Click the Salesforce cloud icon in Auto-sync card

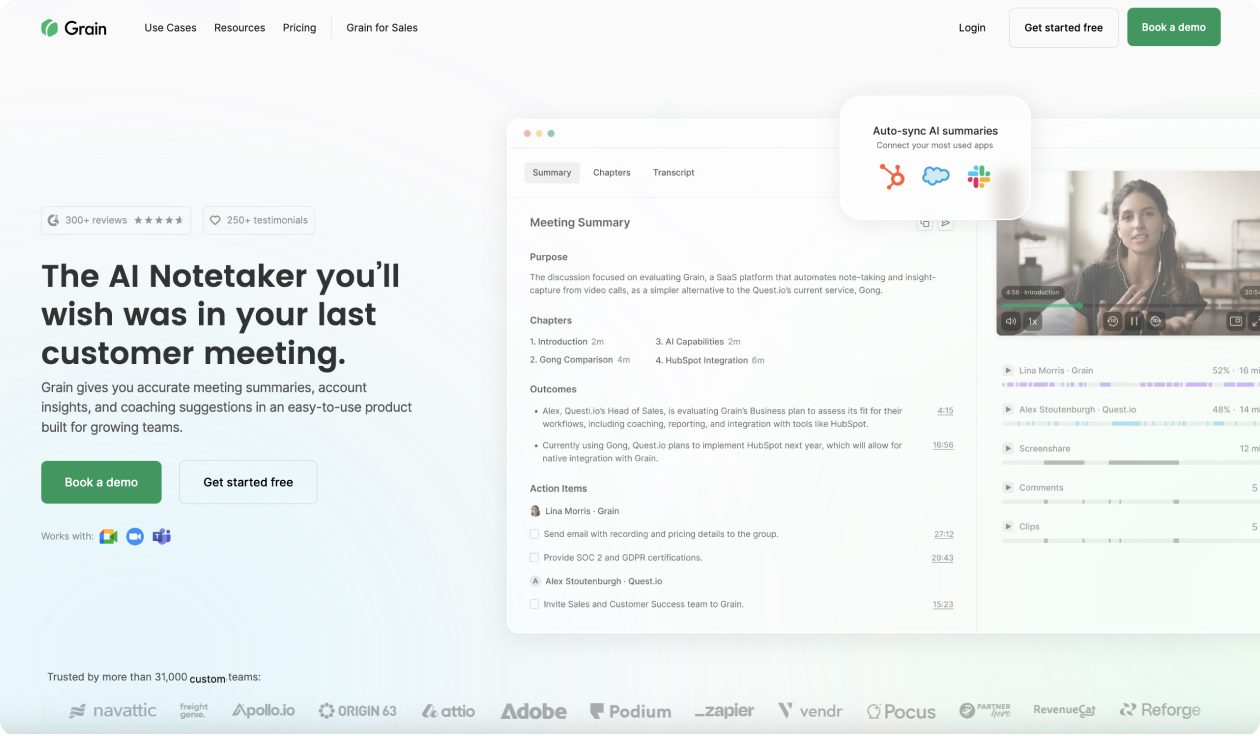[x=935, y=176]
